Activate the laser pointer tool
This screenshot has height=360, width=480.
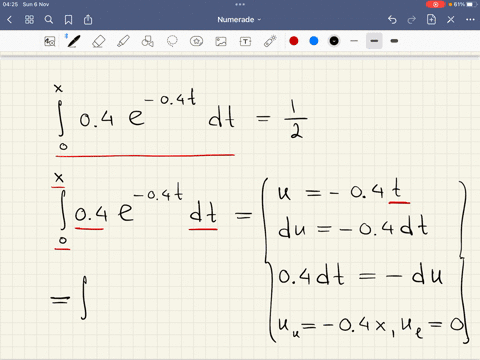pyautogui.click(x=270, y=41)
